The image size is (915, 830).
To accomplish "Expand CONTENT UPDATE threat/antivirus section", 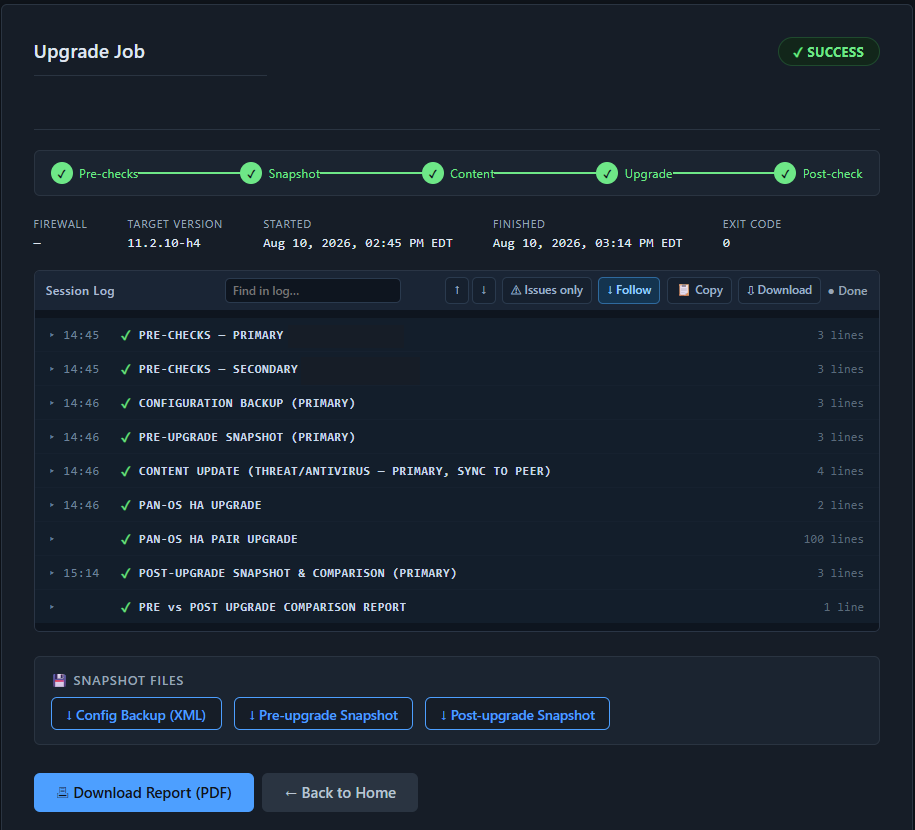I will click(52, 471).
